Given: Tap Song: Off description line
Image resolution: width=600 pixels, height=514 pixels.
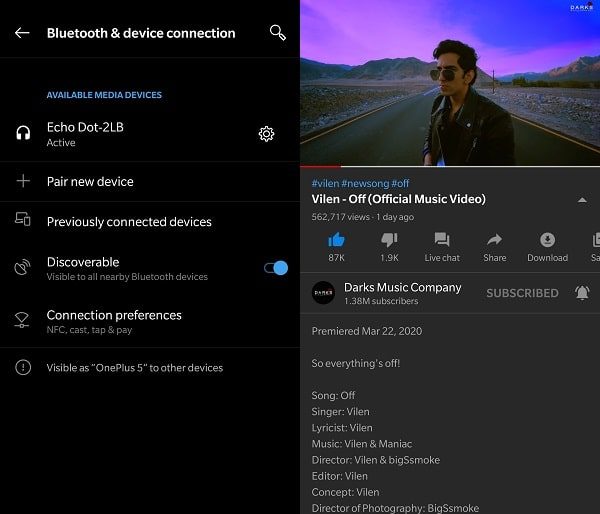Looking at the screenshot, I should coord(333,395).
